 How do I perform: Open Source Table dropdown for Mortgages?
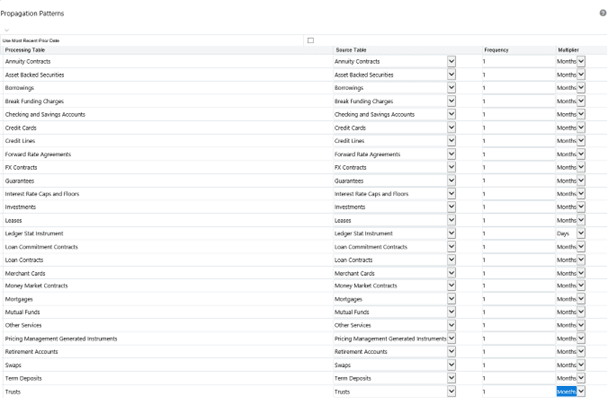pyautogui.click(x=451, y=299)
